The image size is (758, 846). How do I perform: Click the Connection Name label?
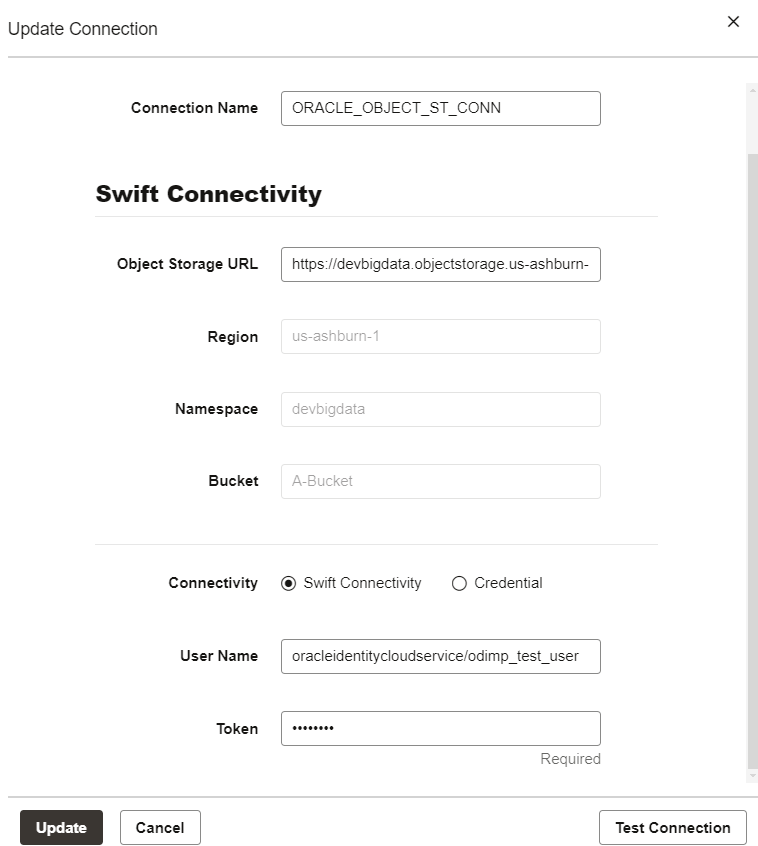click(194, 108)
